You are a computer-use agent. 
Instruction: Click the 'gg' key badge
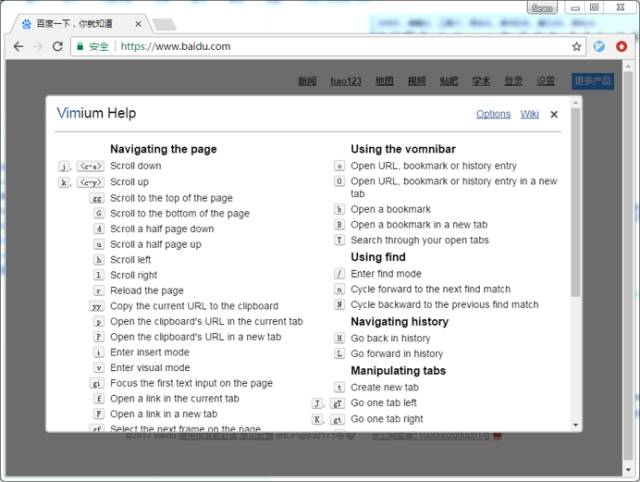(x=97, y=198)
